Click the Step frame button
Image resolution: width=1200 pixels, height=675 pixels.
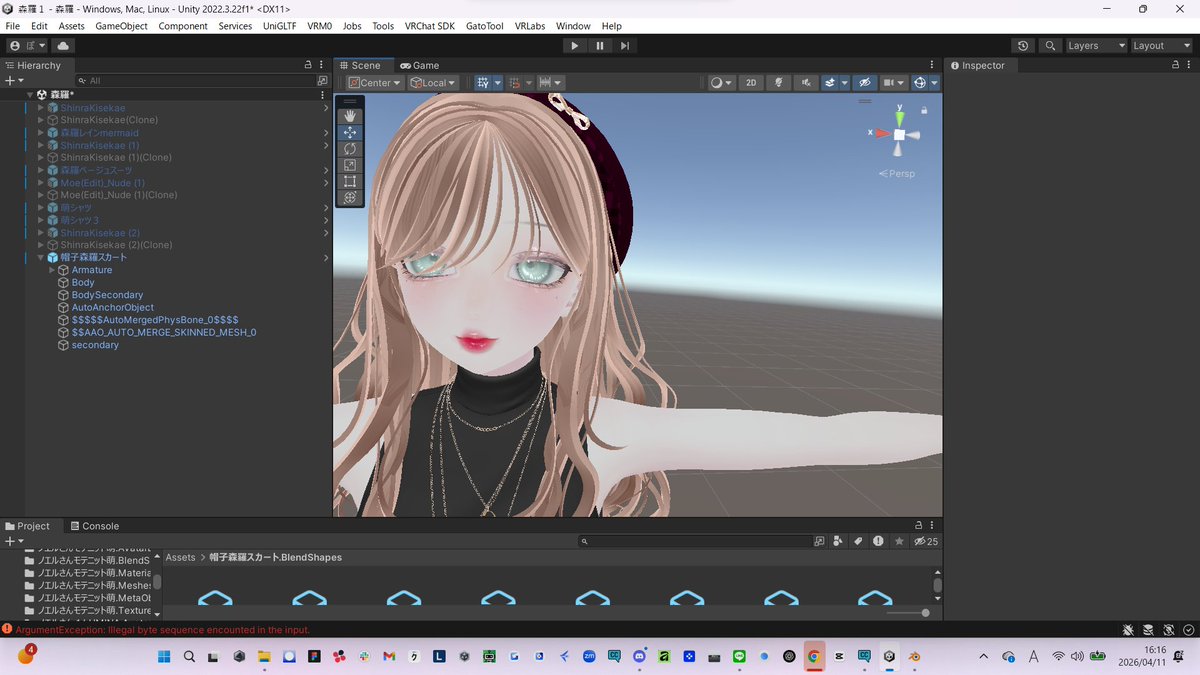(625, 45)
